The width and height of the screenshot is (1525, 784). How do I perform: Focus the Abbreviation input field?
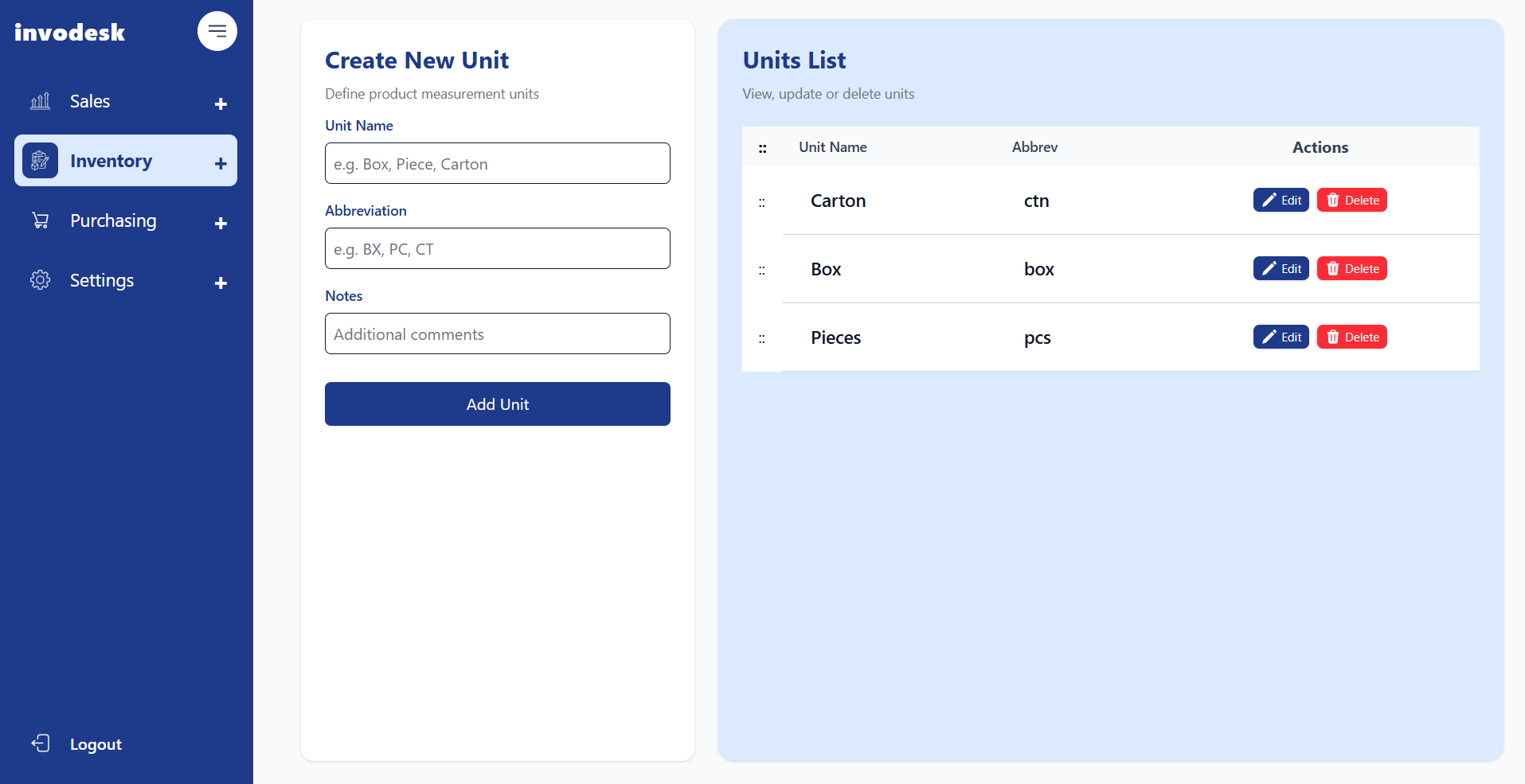click(x=497, y=248)
